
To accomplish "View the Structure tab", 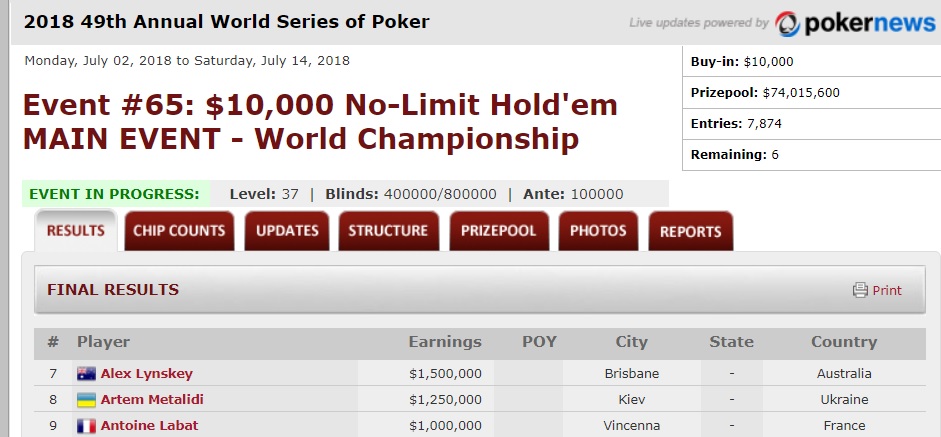I will coord(388,231).
